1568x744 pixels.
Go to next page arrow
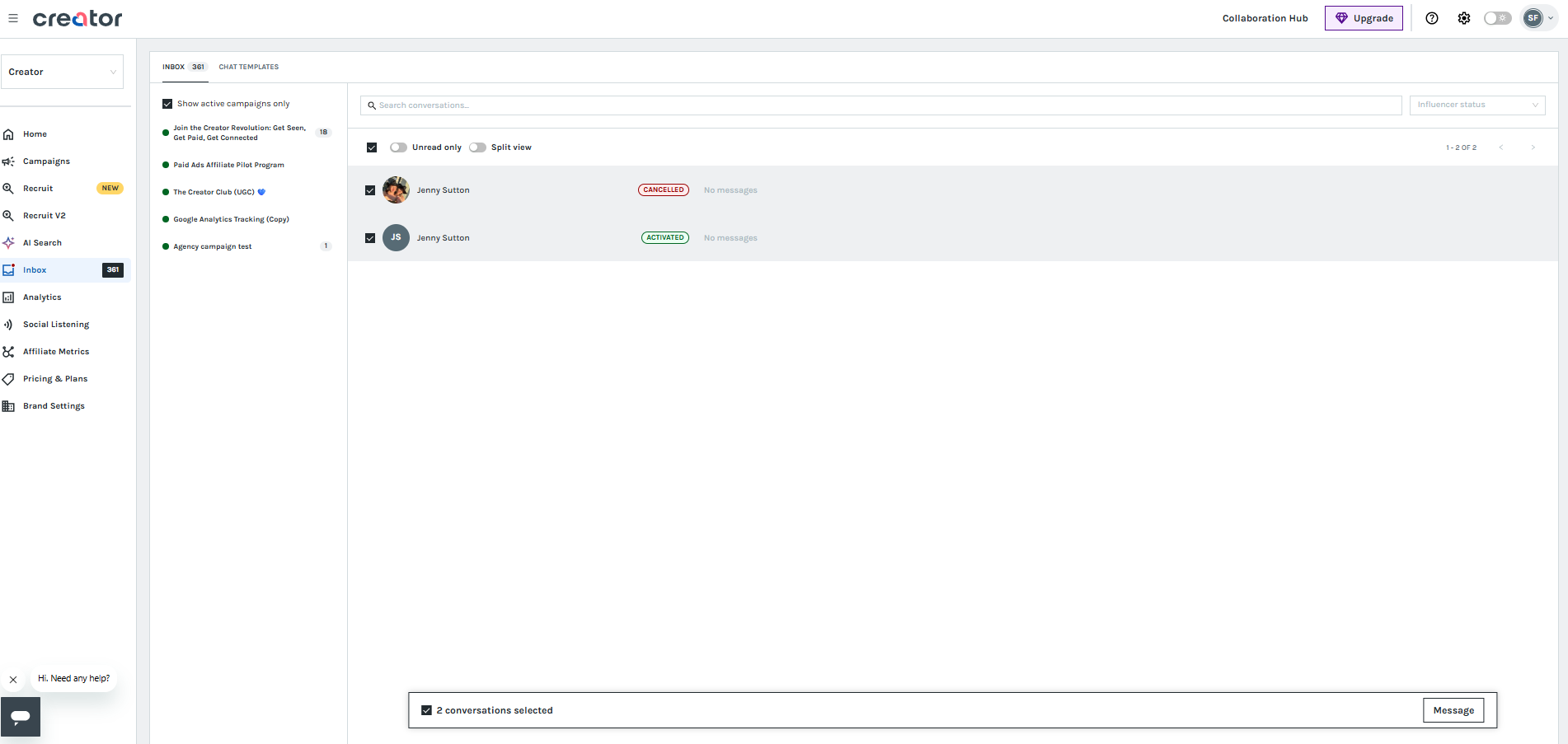(x=1533, y=147)
